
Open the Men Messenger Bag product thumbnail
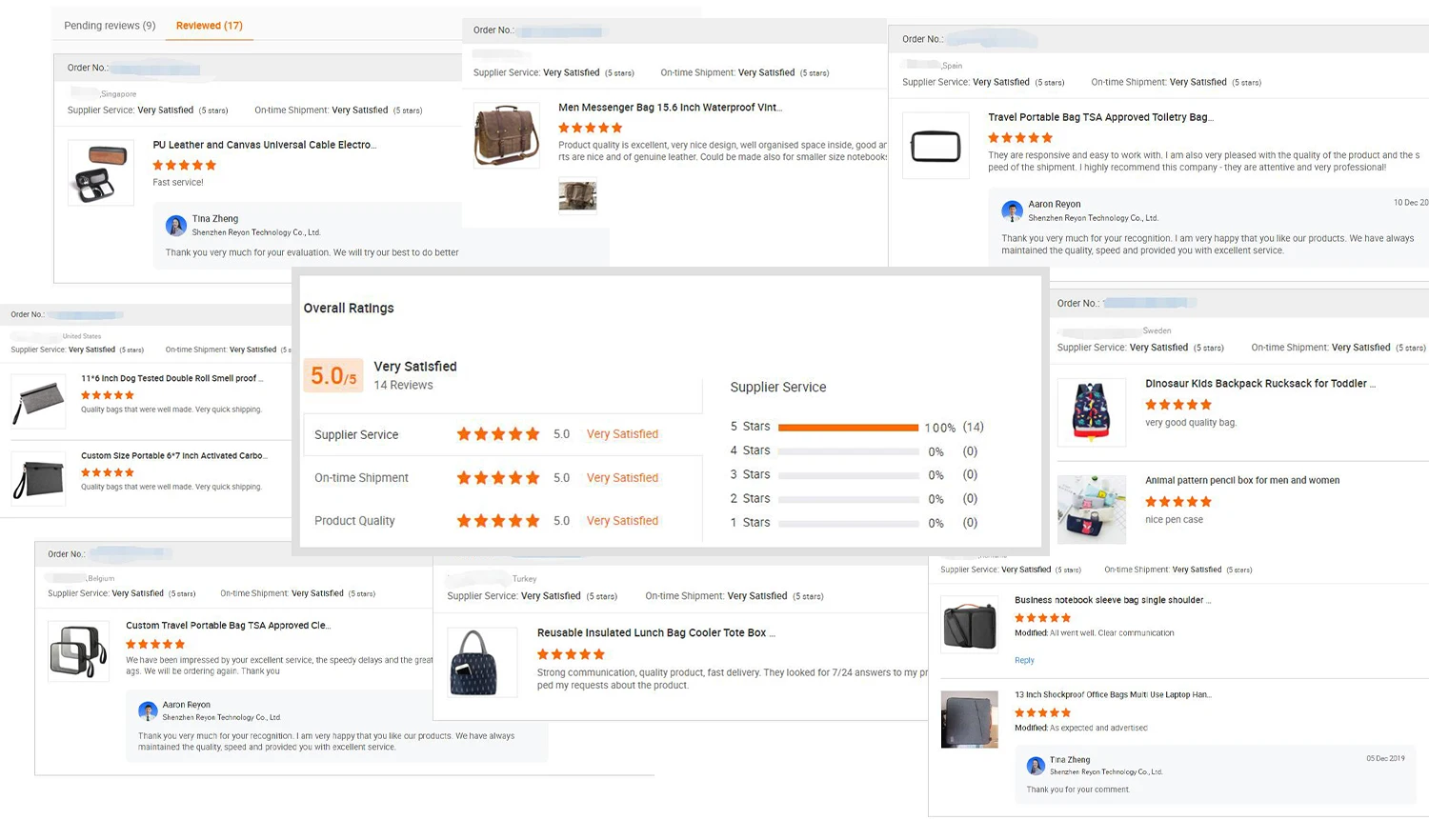(x=506, y=135)
